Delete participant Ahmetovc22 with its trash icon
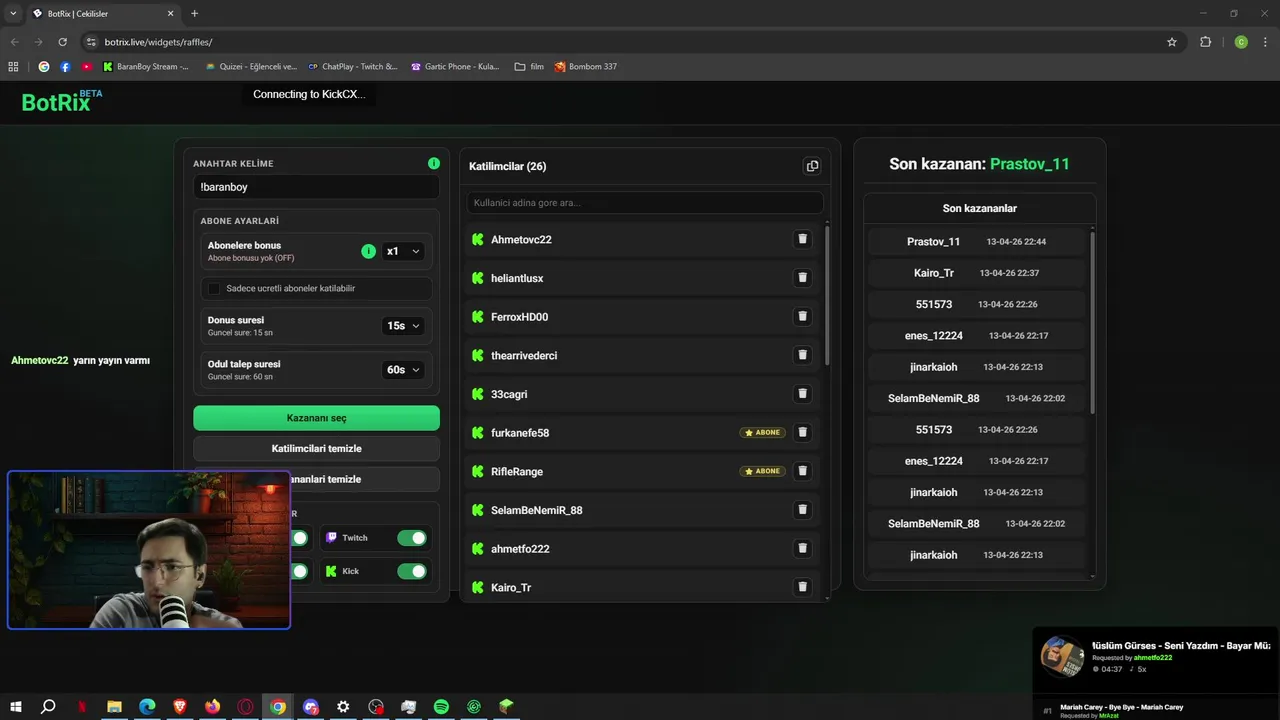Viewport: 1280px width, 720px height. pos(802,239)
